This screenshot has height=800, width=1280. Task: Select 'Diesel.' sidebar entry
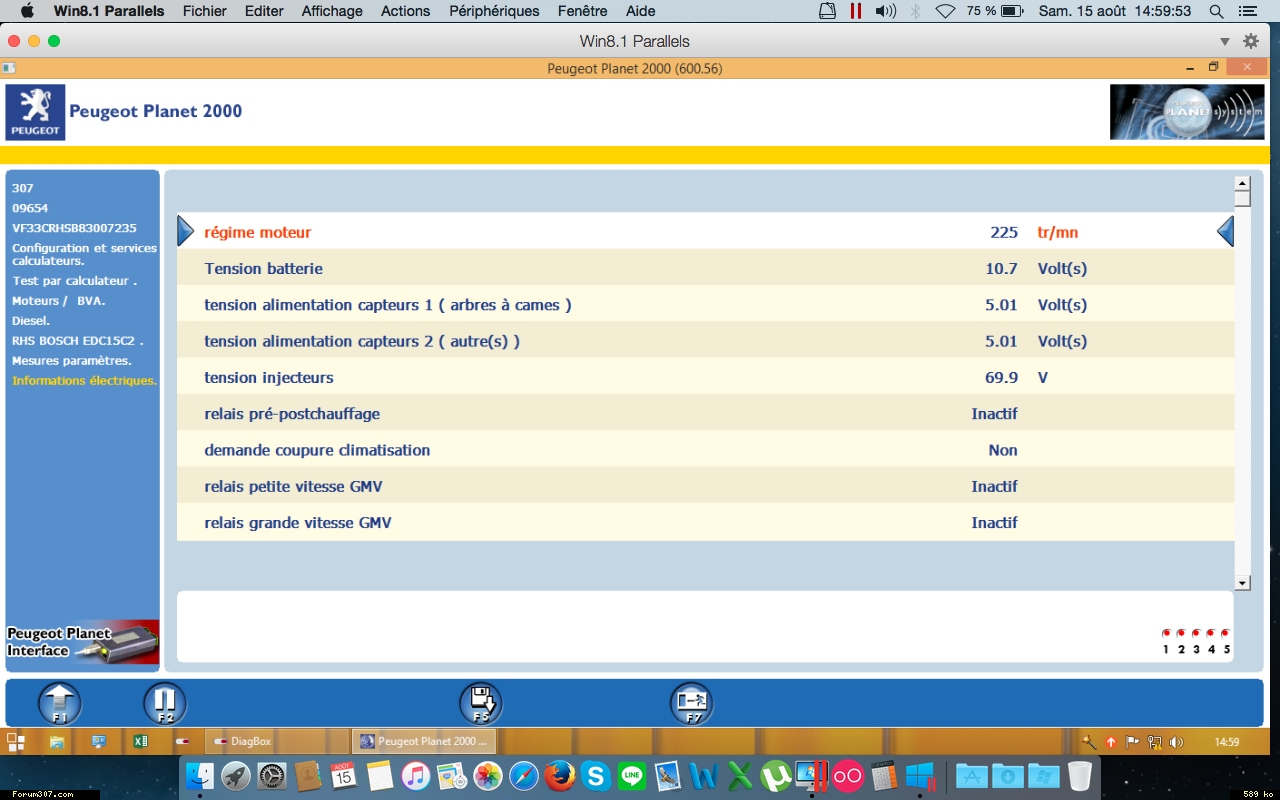point(30,321)
